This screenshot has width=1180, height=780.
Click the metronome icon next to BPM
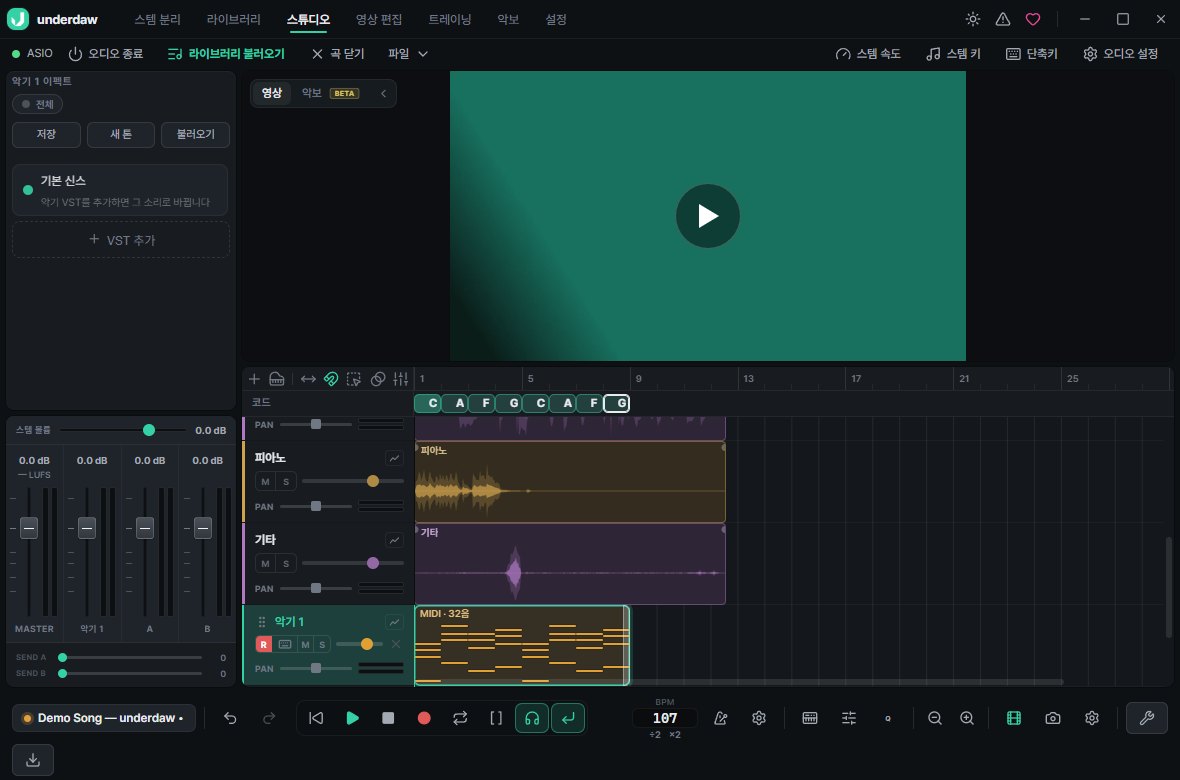point(721,718)
